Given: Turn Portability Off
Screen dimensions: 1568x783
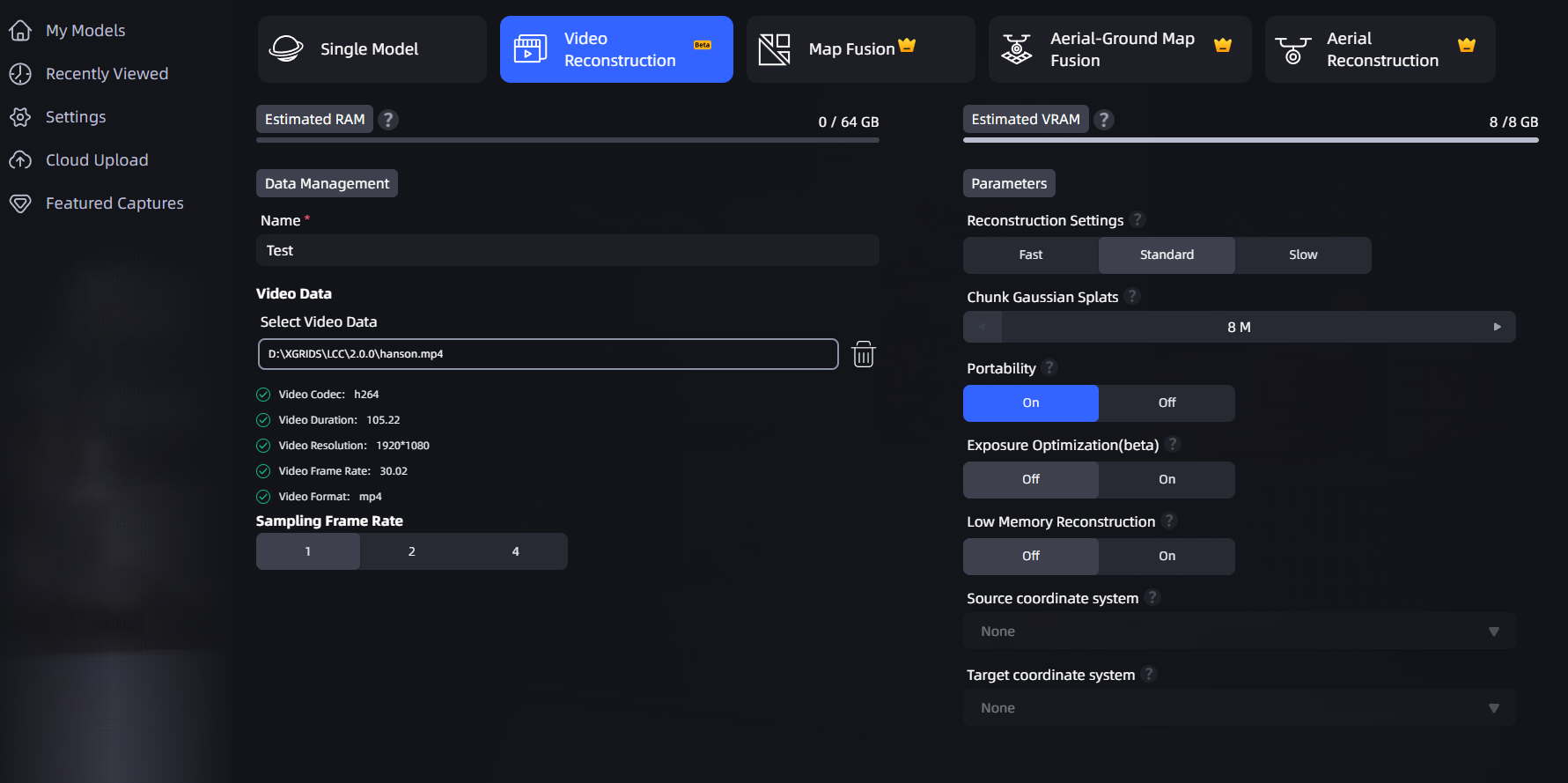Looking at the screenshot, I should pos(1167,403).
